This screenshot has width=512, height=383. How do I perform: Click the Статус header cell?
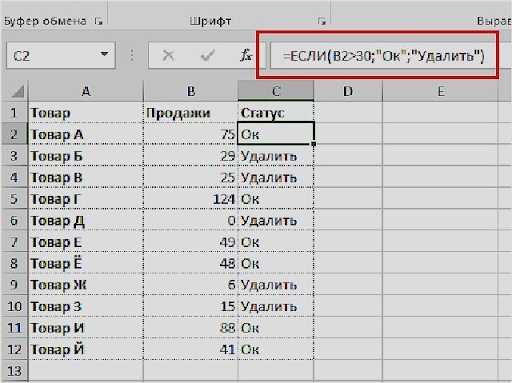[276, 113]
